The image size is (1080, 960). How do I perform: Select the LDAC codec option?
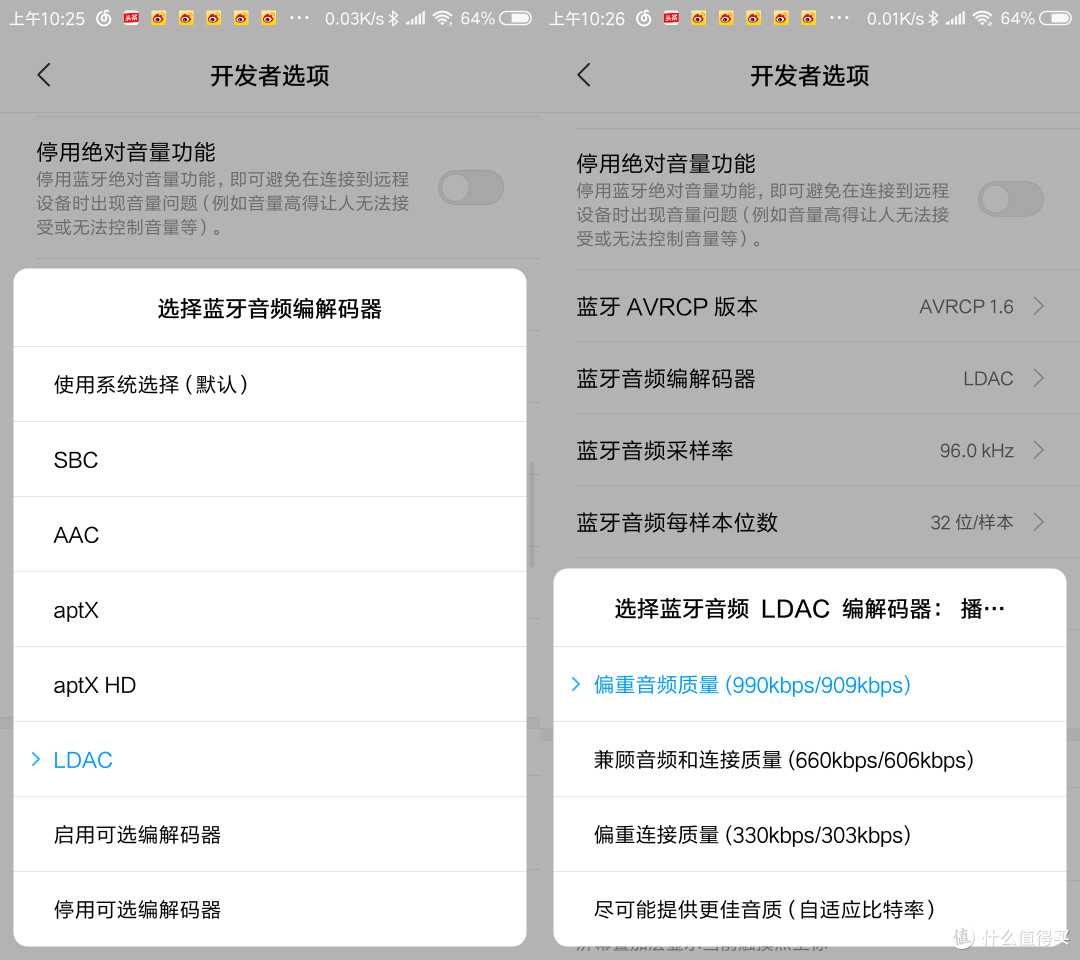[270, 760]
